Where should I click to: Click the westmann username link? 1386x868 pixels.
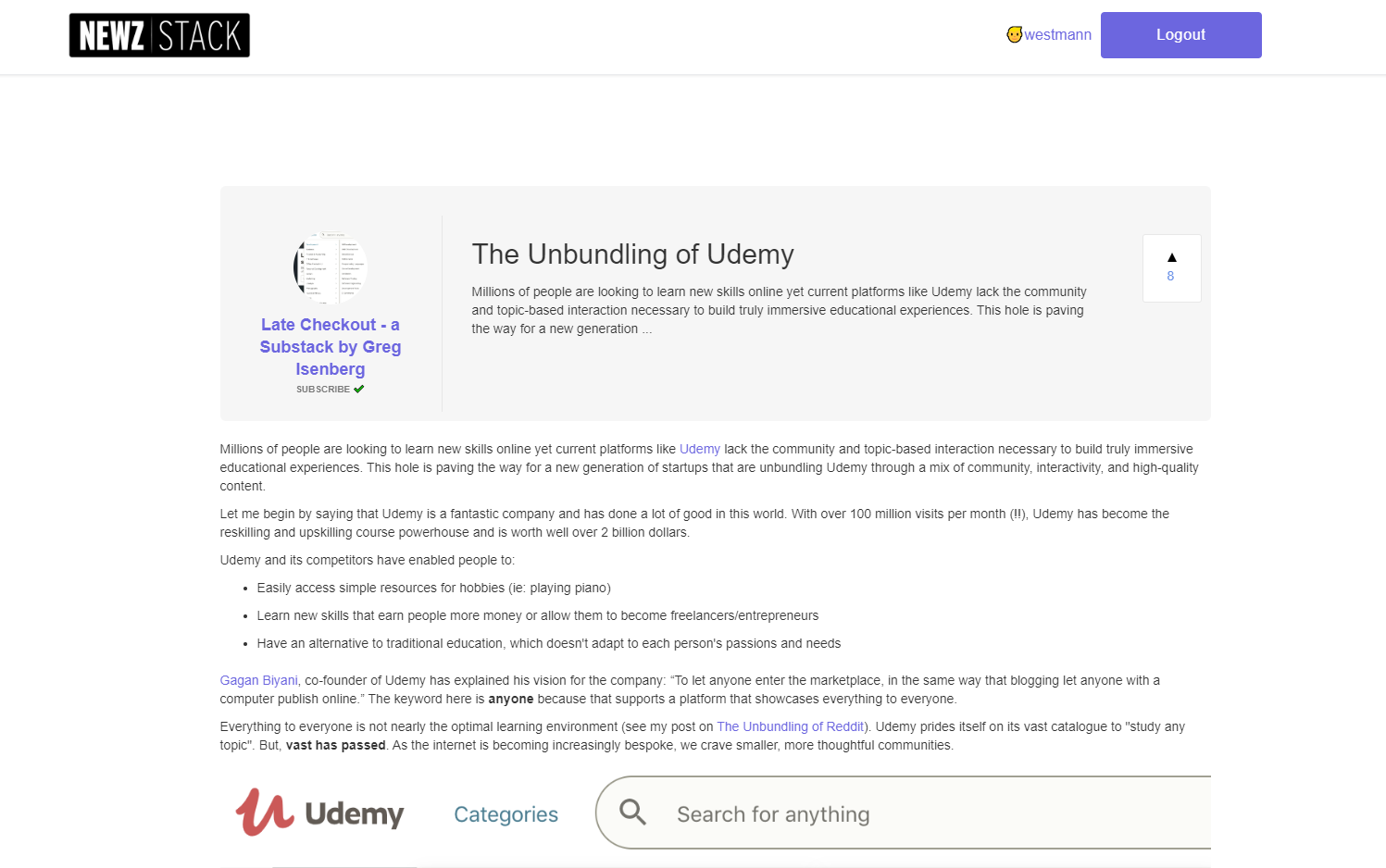(x=1057, y=34)
